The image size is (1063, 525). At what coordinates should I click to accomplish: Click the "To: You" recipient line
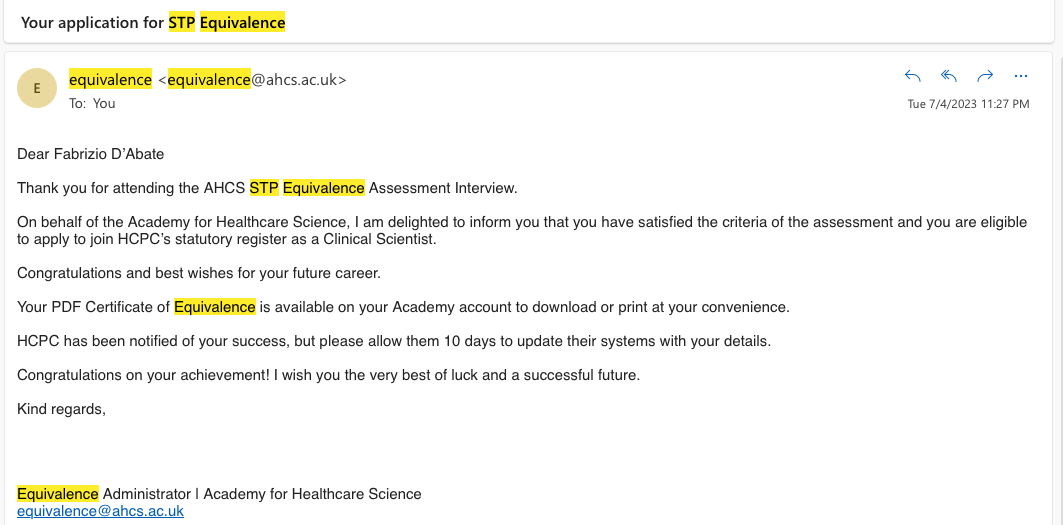[92, 103]
